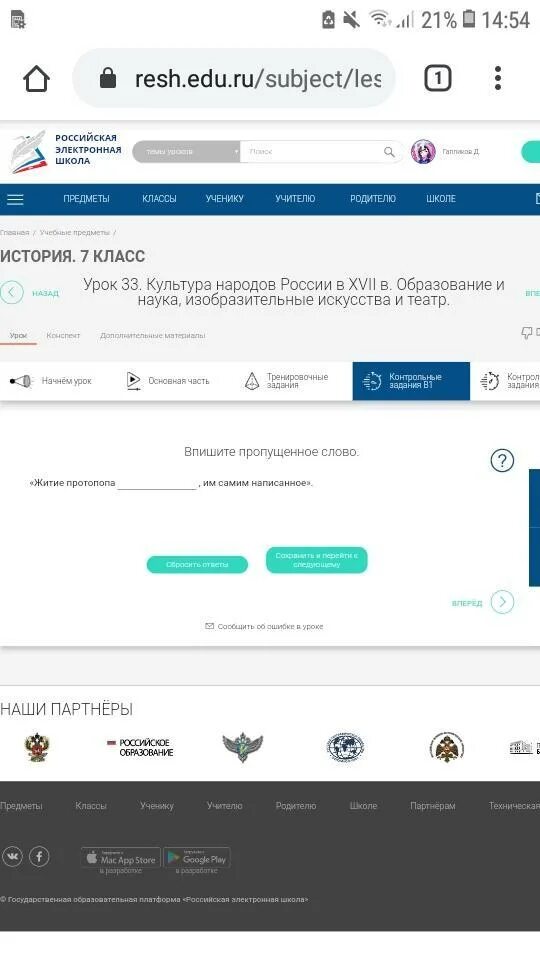Open the Предметы menu item
540x960 pixels.
click(86, 199)
